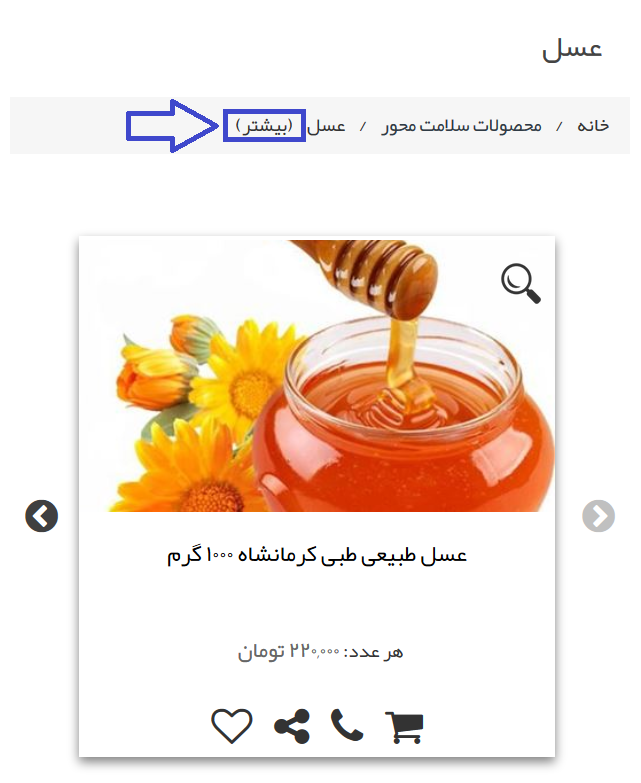Tap the phone call icon
This screenshot has width=641, height=783.
(347, 725)
